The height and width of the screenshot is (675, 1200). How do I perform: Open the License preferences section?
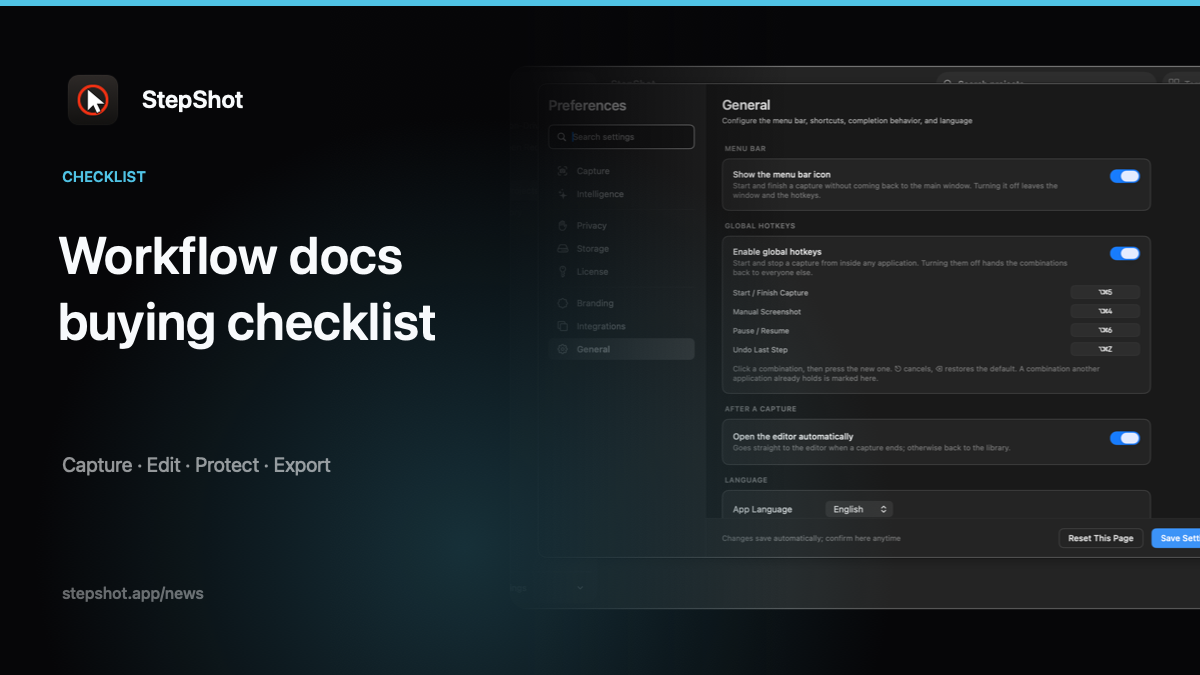tap(621, 272)
